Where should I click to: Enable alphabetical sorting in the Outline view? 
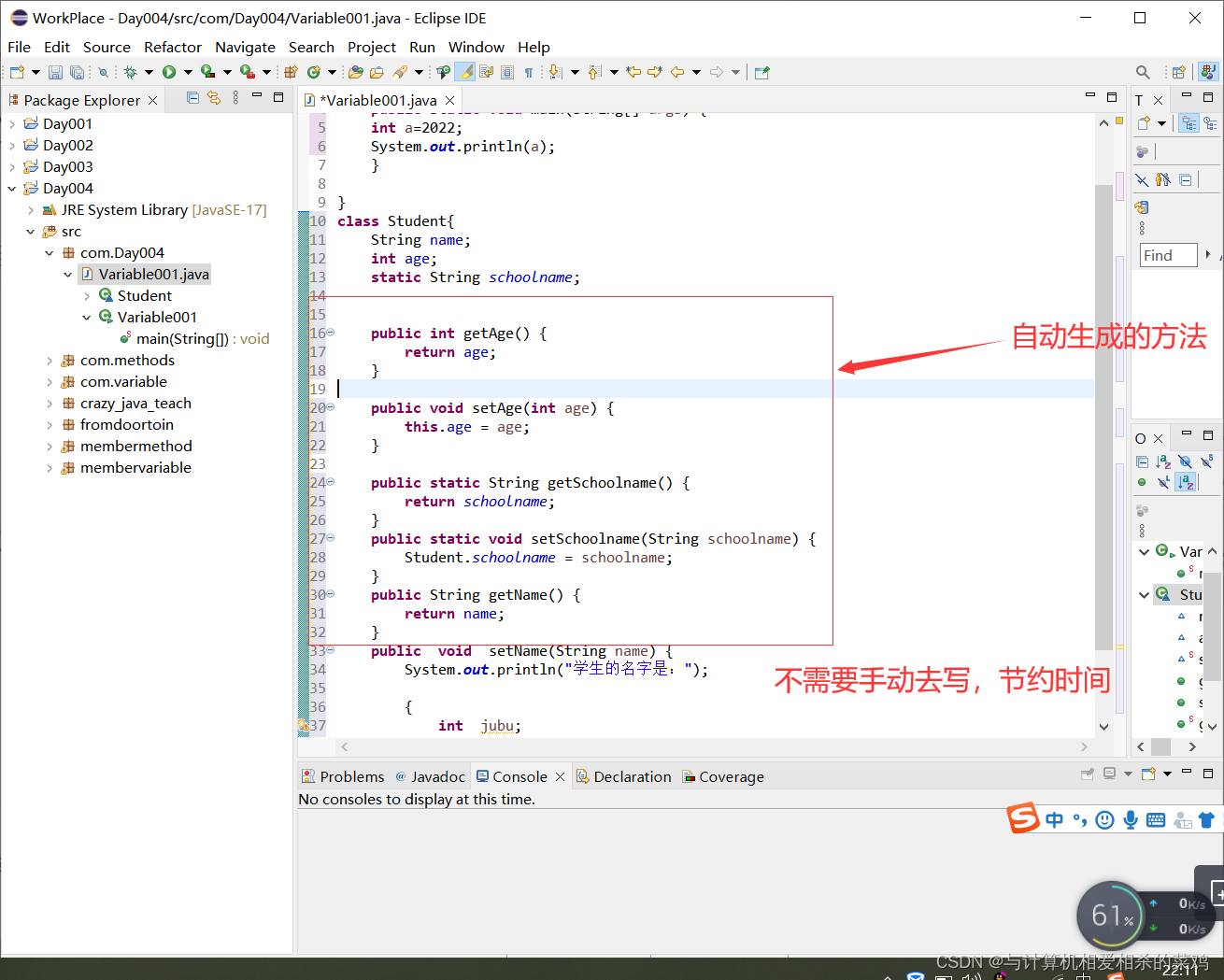click(x=1163, y=462)
